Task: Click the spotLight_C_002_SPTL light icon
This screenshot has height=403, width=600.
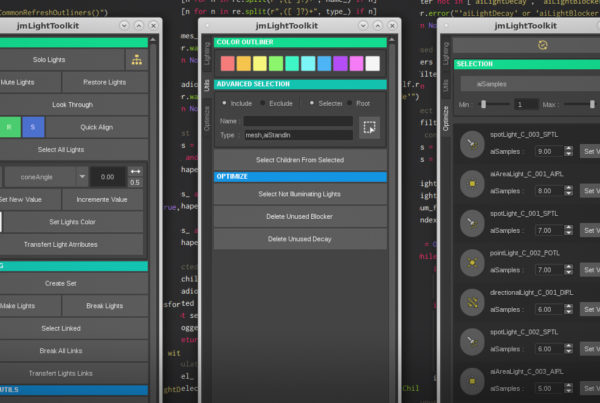Action: pos(472,342)
